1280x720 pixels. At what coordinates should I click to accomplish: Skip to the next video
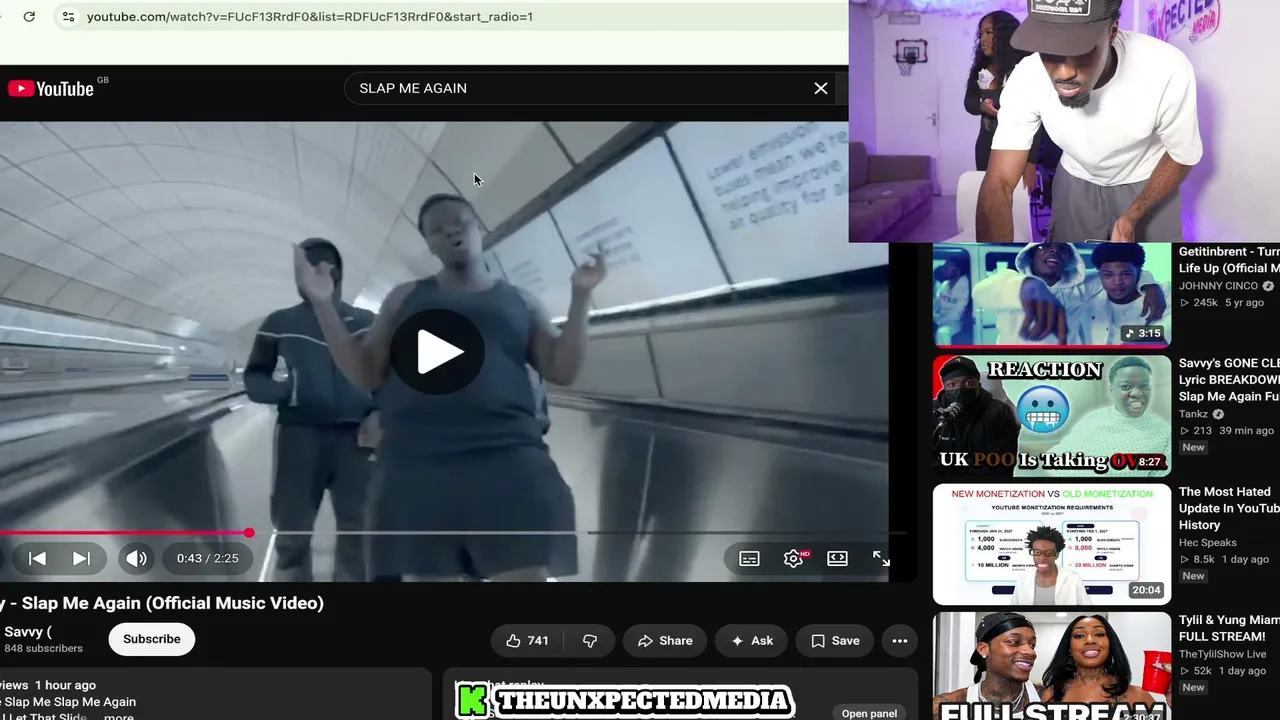82,558
